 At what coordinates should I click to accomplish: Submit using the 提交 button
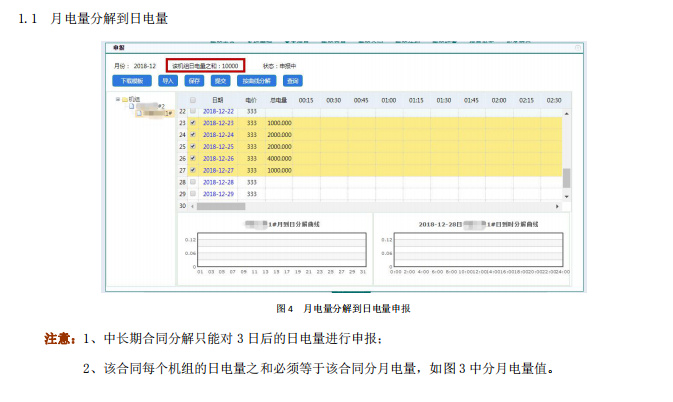(x=221, y=80)
